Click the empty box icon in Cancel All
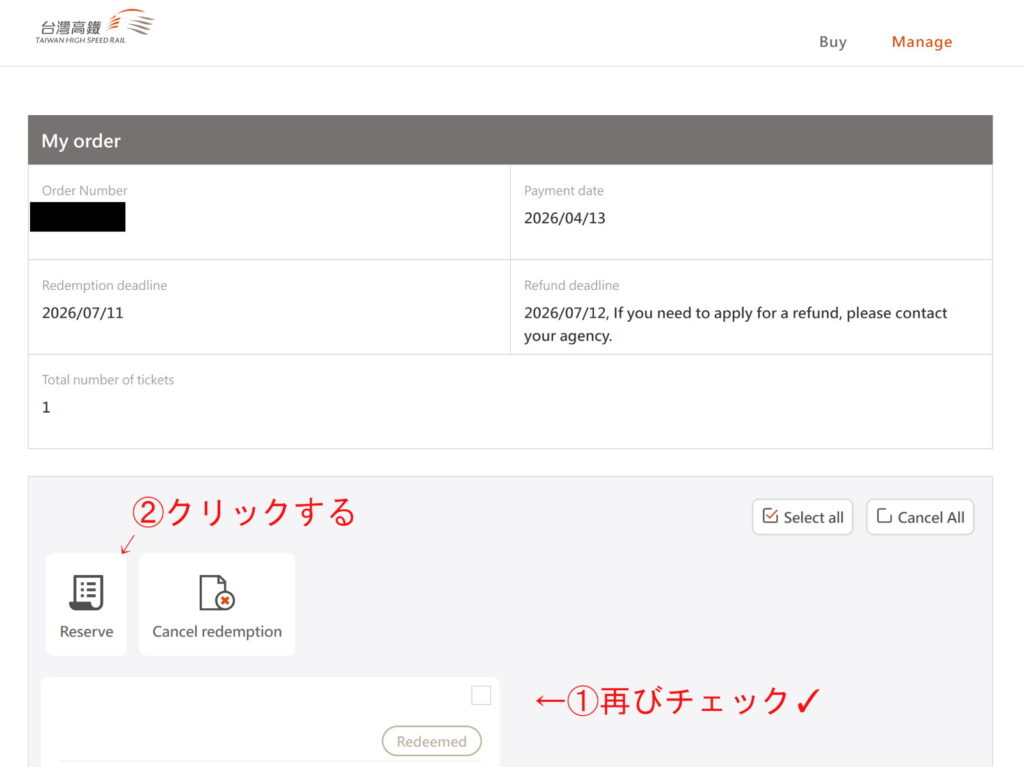 click(x=884, y=516)
